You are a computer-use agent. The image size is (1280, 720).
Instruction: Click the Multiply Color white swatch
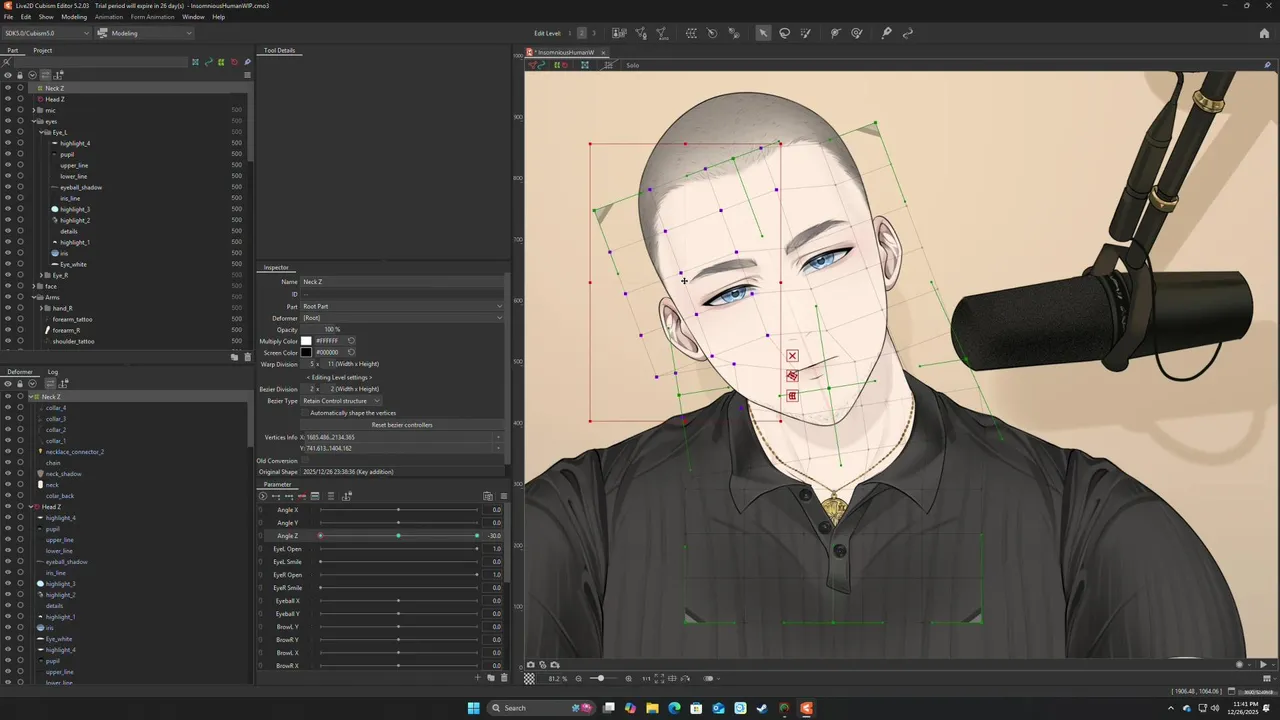pyautogui.click(x=306, y=341)
